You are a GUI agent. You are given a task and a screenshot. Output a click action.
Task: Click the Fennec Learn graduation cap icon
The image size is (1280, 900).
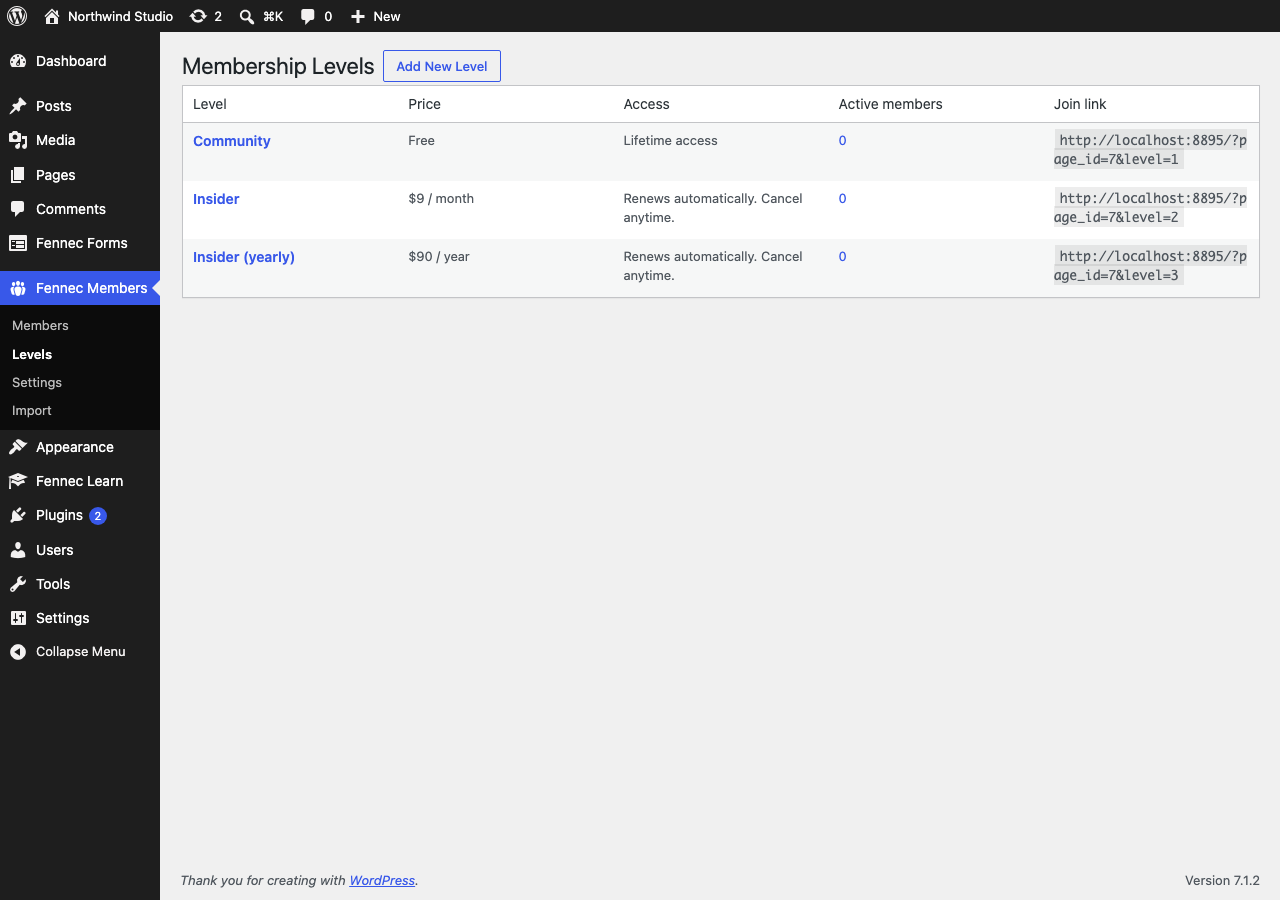(18, 481)
